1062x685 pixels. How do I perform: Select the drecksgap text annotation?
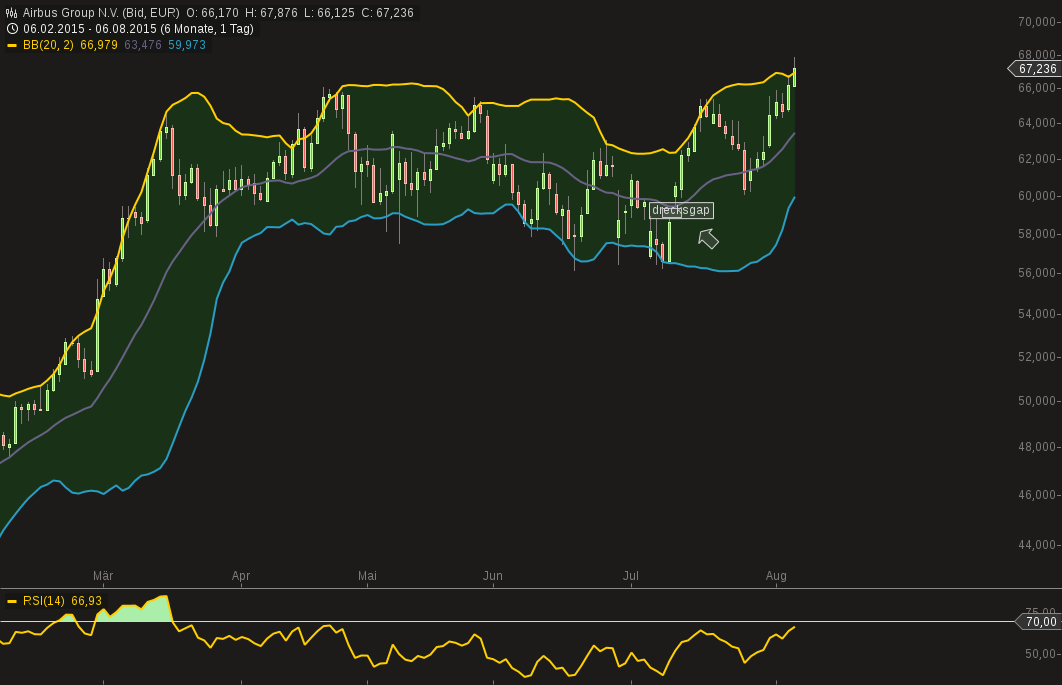682,210
